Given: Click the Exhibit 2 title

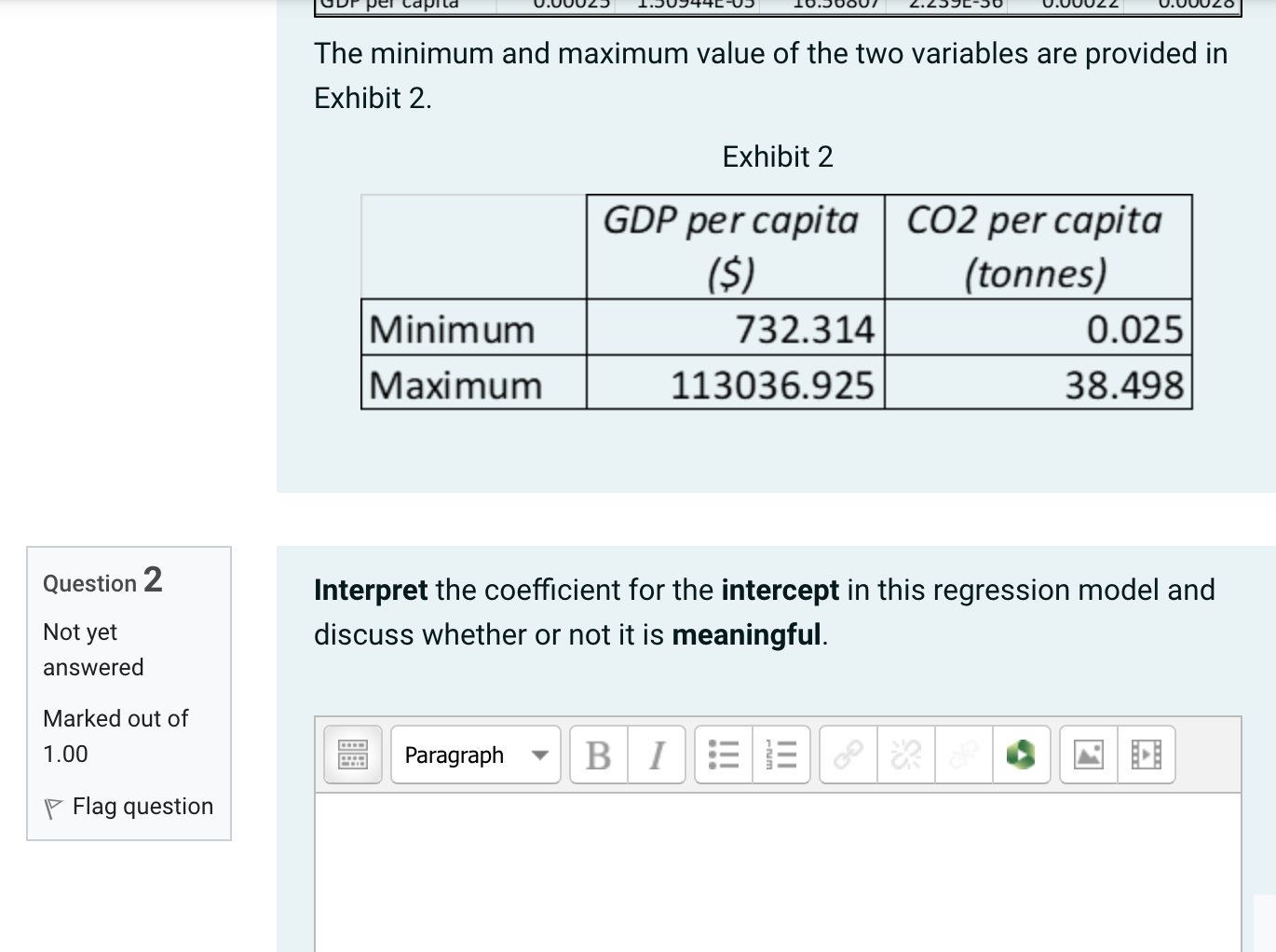Looking at the screenshot, I should (x=778, y=156).
